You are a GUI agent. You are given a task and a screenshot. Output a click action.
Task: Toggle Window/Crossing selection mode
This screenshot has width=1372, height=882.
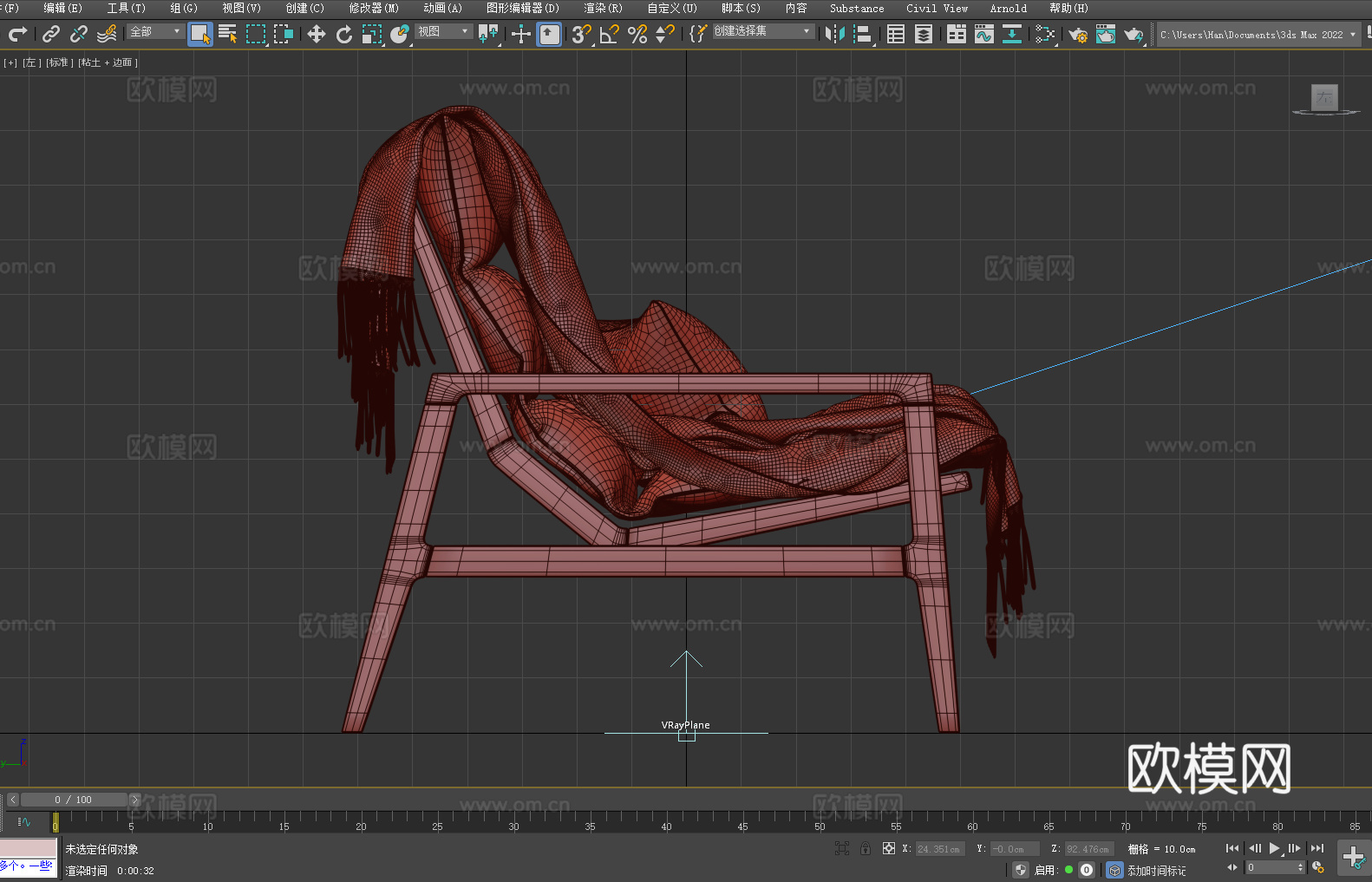pyautogui.click(x=284, y=34)
